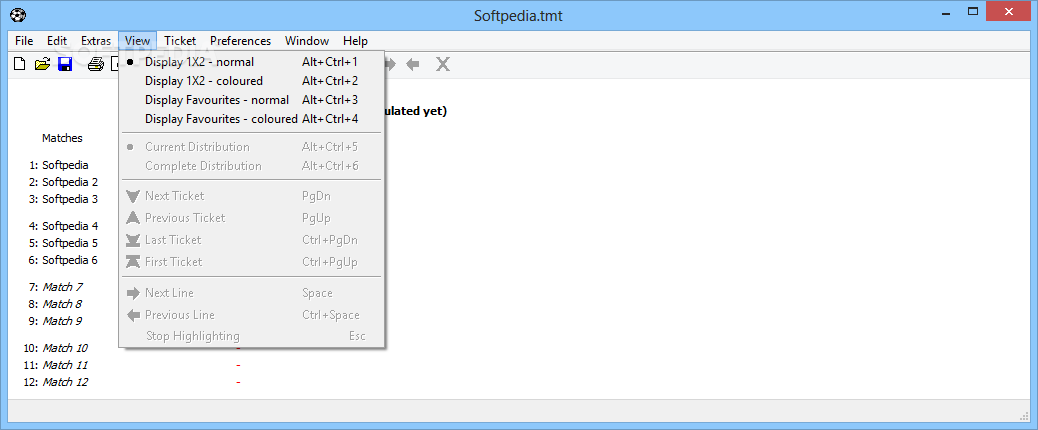The width and height of the screenshot is (1038, 430).
Task: Select Display 1X2 - coloured view
Action: pos(252,81)
